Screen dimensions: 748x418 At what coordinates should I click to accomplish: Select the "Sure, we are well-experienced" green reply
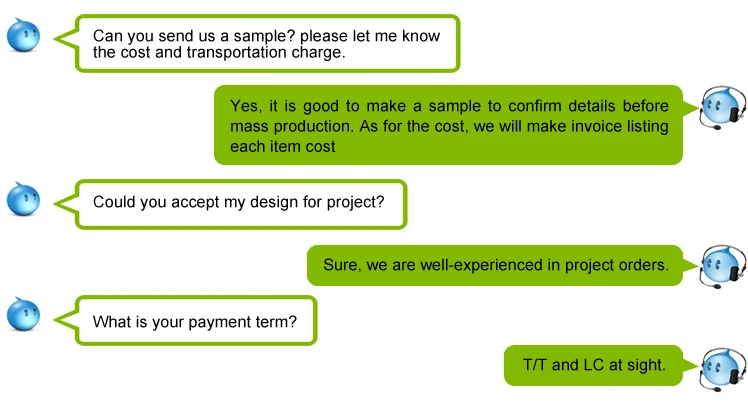point(494,266)
